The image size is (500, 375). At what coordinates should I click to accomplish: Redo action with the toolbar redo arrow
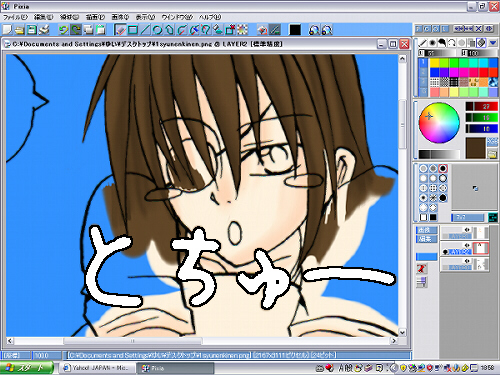click(76, 30)
